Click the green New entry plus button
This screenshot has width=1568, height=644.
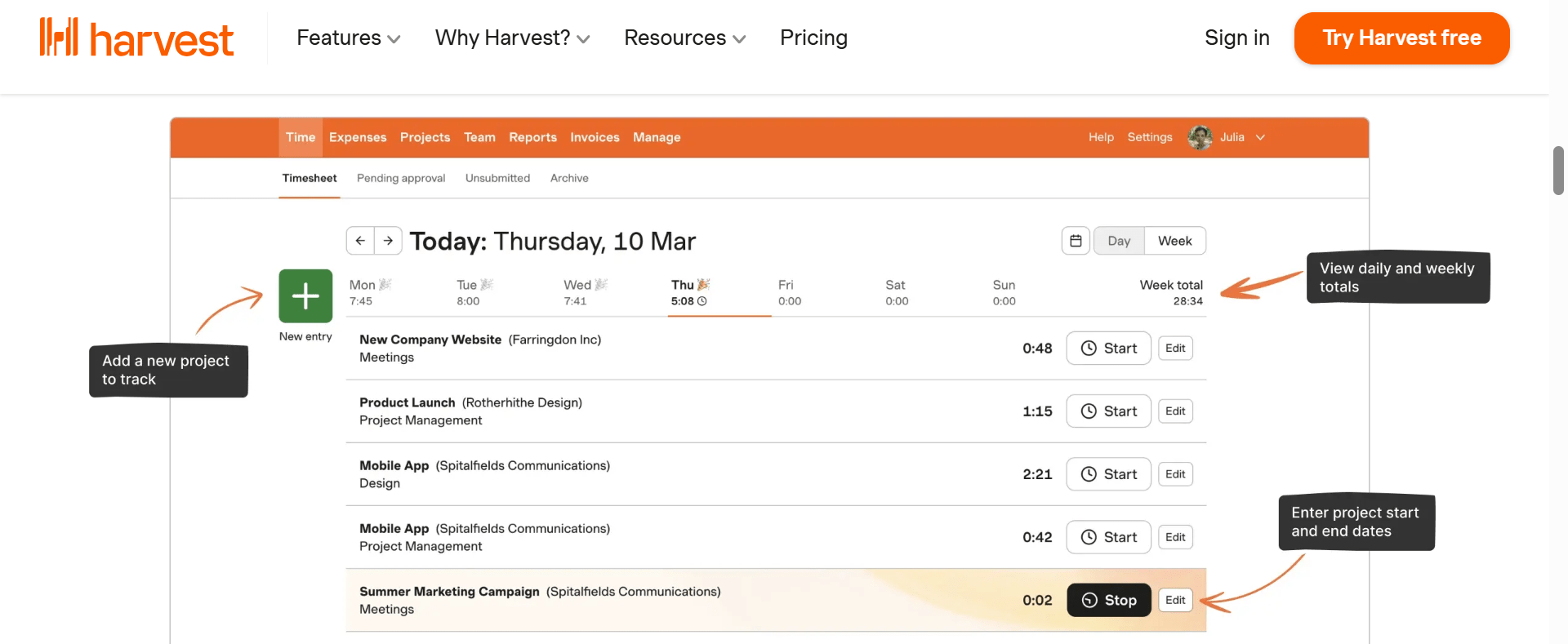coord(305,295)
